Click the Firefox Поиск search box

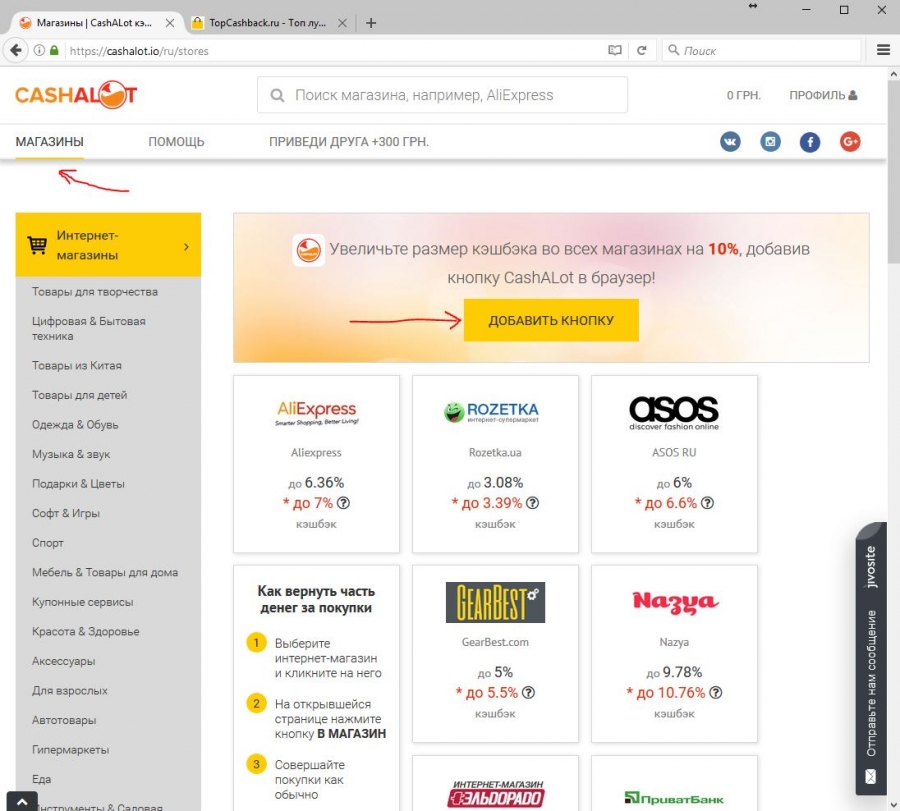[x=762, y=51]
